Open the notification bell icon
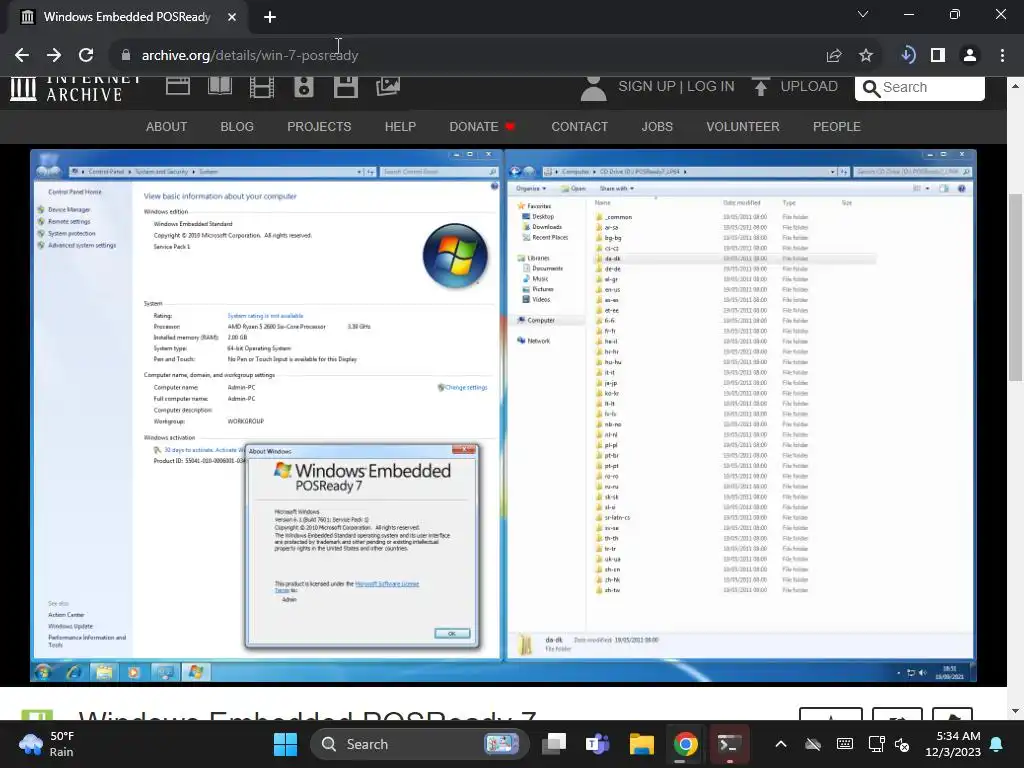Viewport: 1024px width, 768px height. click(997, 744)
